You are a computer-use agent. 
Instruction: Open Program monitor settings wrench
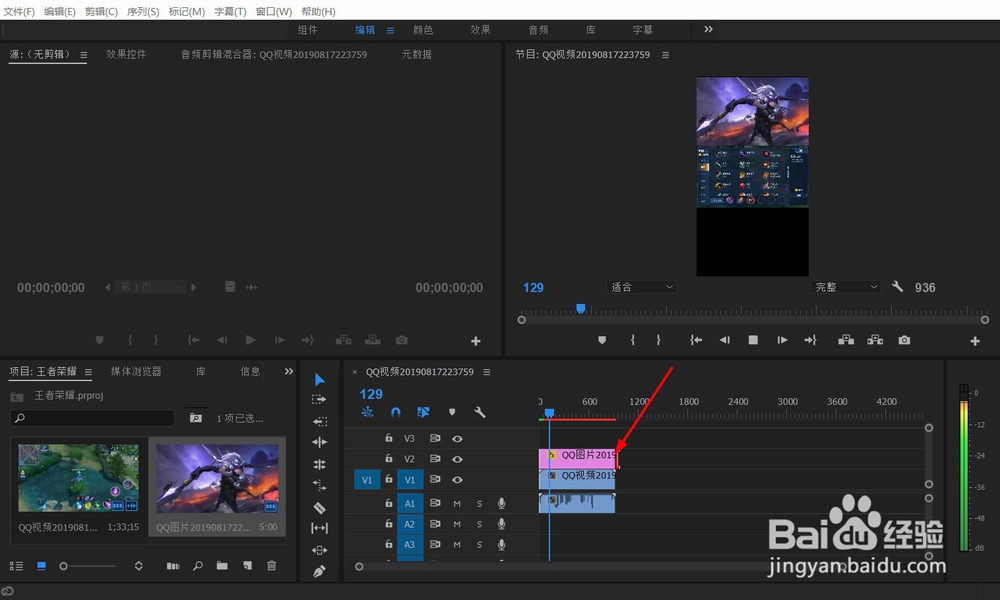point(897,287)
